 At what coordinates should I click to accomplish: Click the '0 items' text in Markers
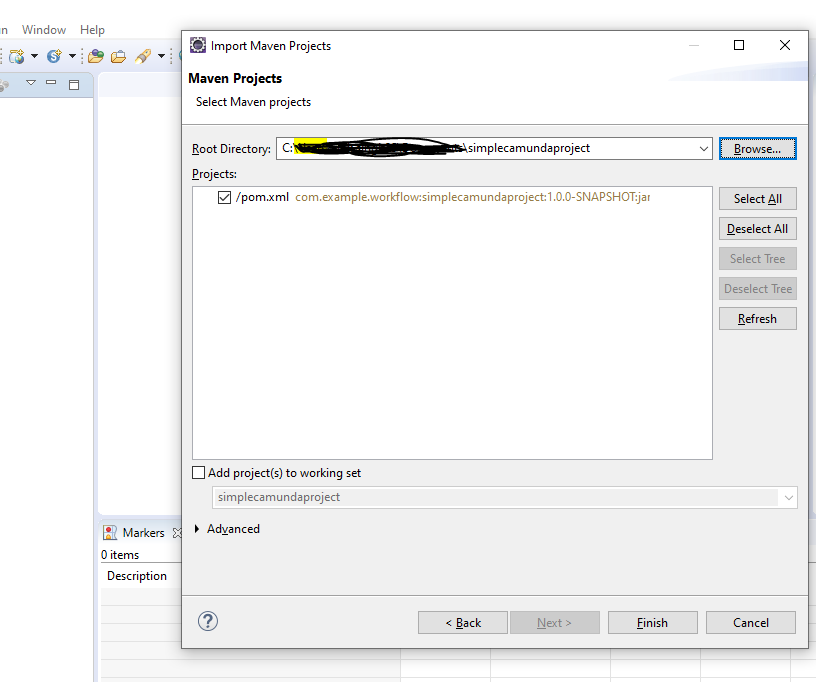120,555
